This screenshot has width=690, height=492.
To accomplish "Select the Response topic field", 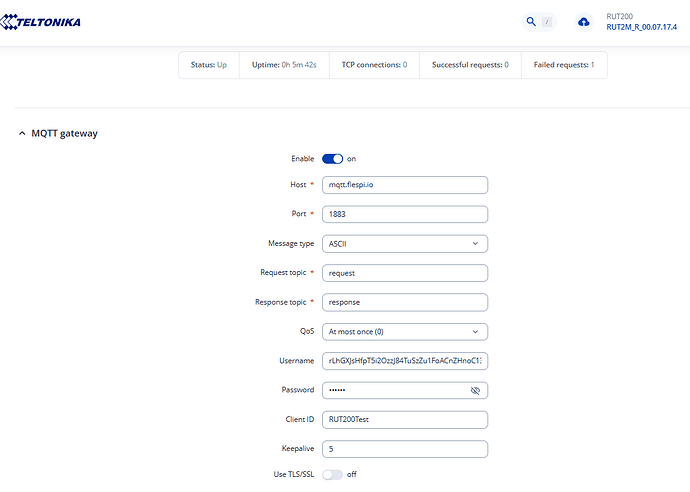I will [x=404, y=302].
